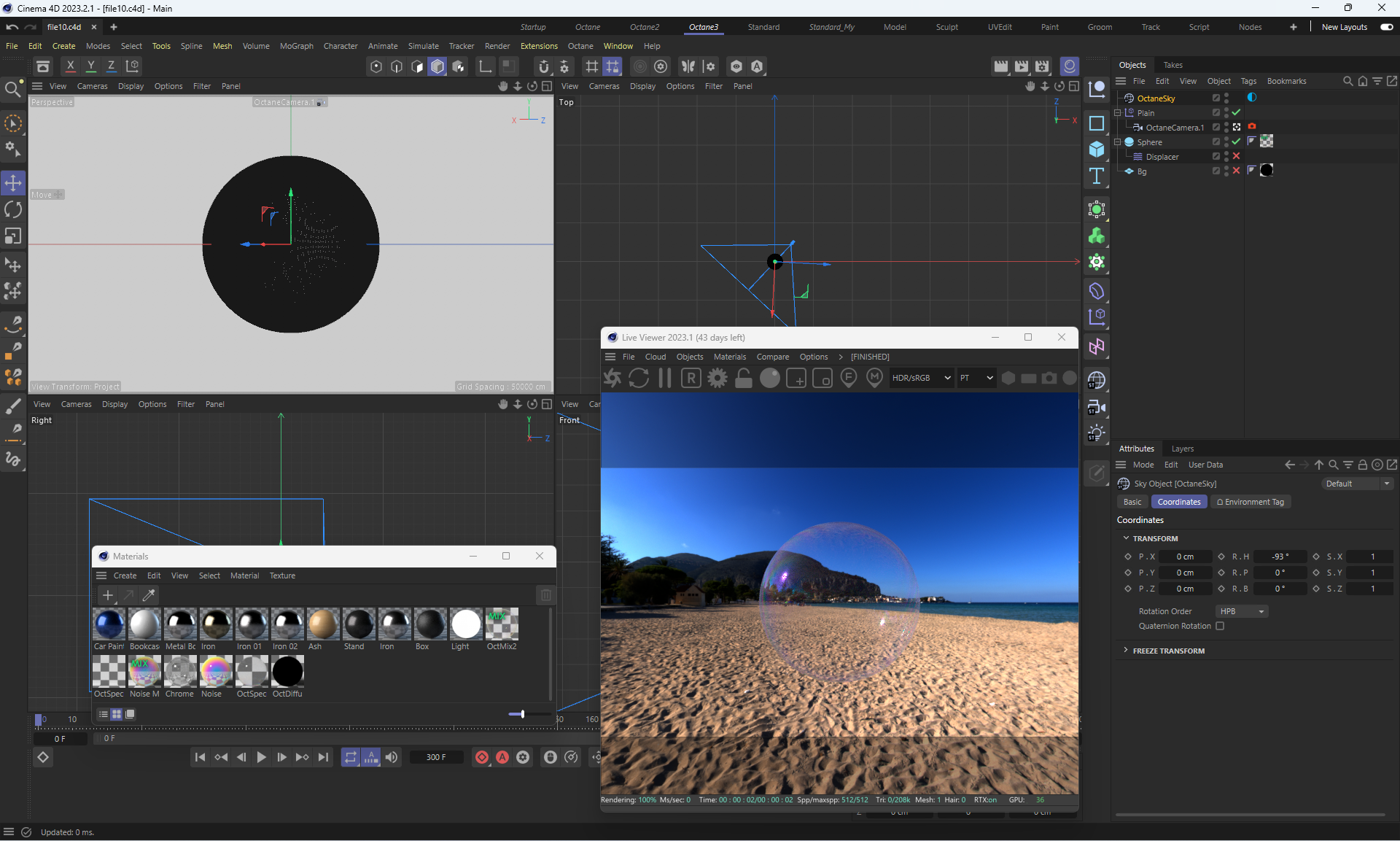Click the Cube primitive icon
The image size is (1400, 841).
[1097, 150]
